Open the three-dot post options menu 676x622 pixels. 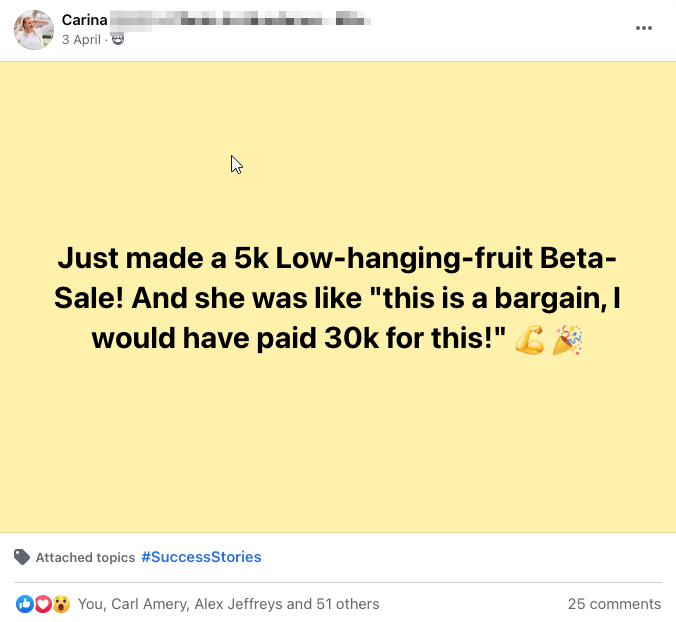coord(644,28)
